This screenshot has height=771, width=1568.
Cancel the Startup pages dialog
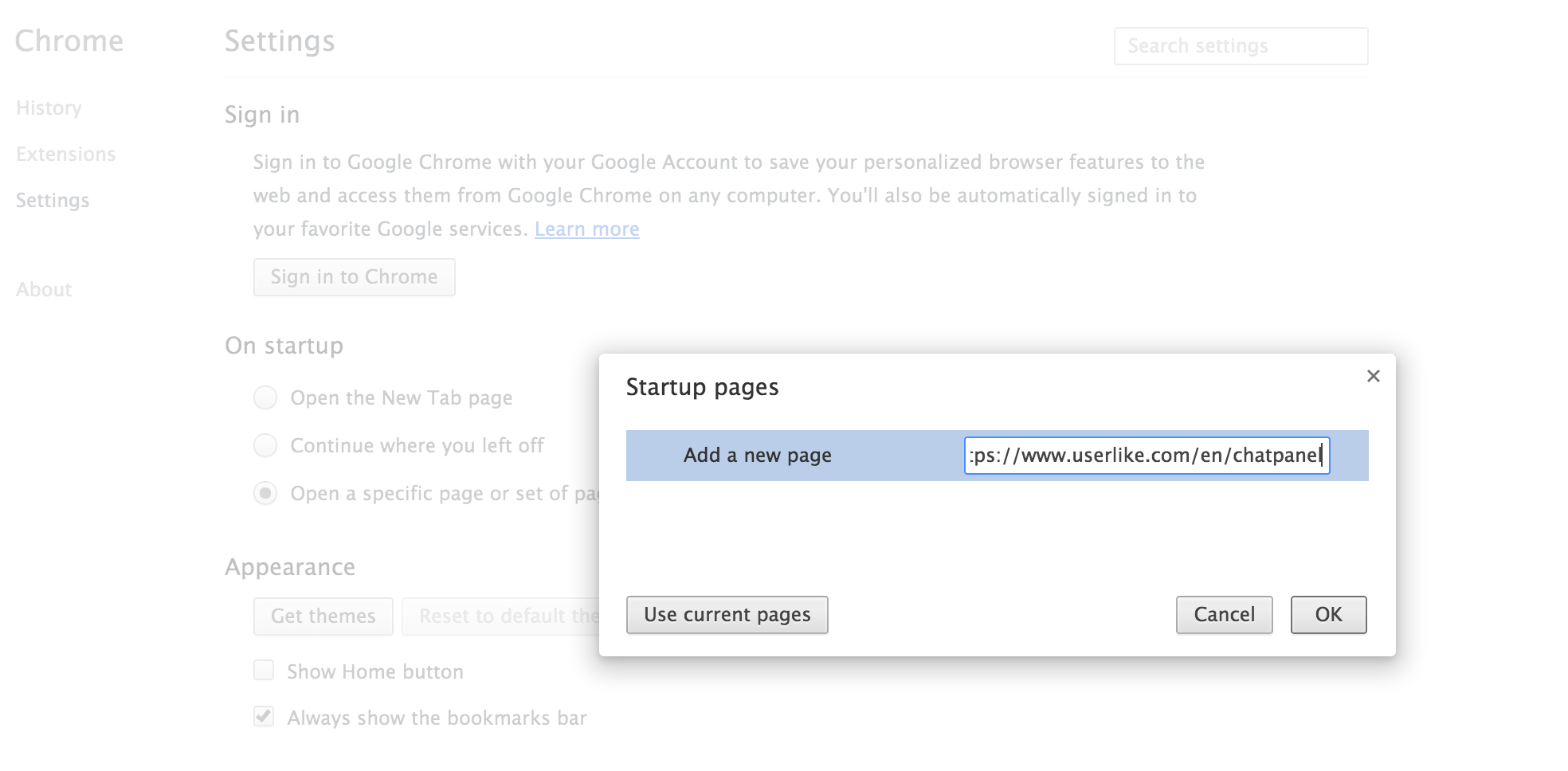tap(1224, 615)
